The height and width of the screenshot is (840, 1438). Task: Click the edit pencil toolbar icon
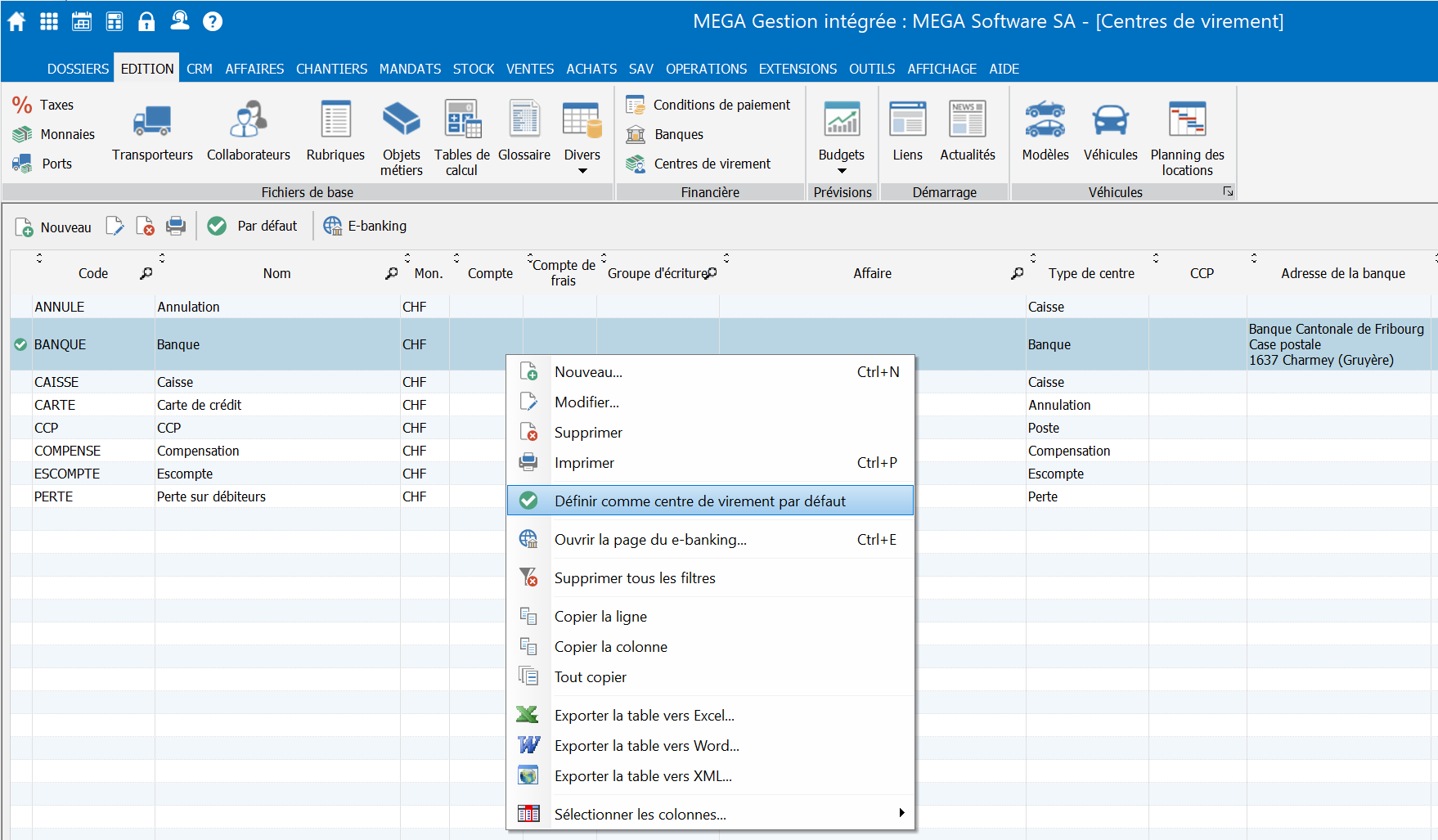(x=115, y=227)
